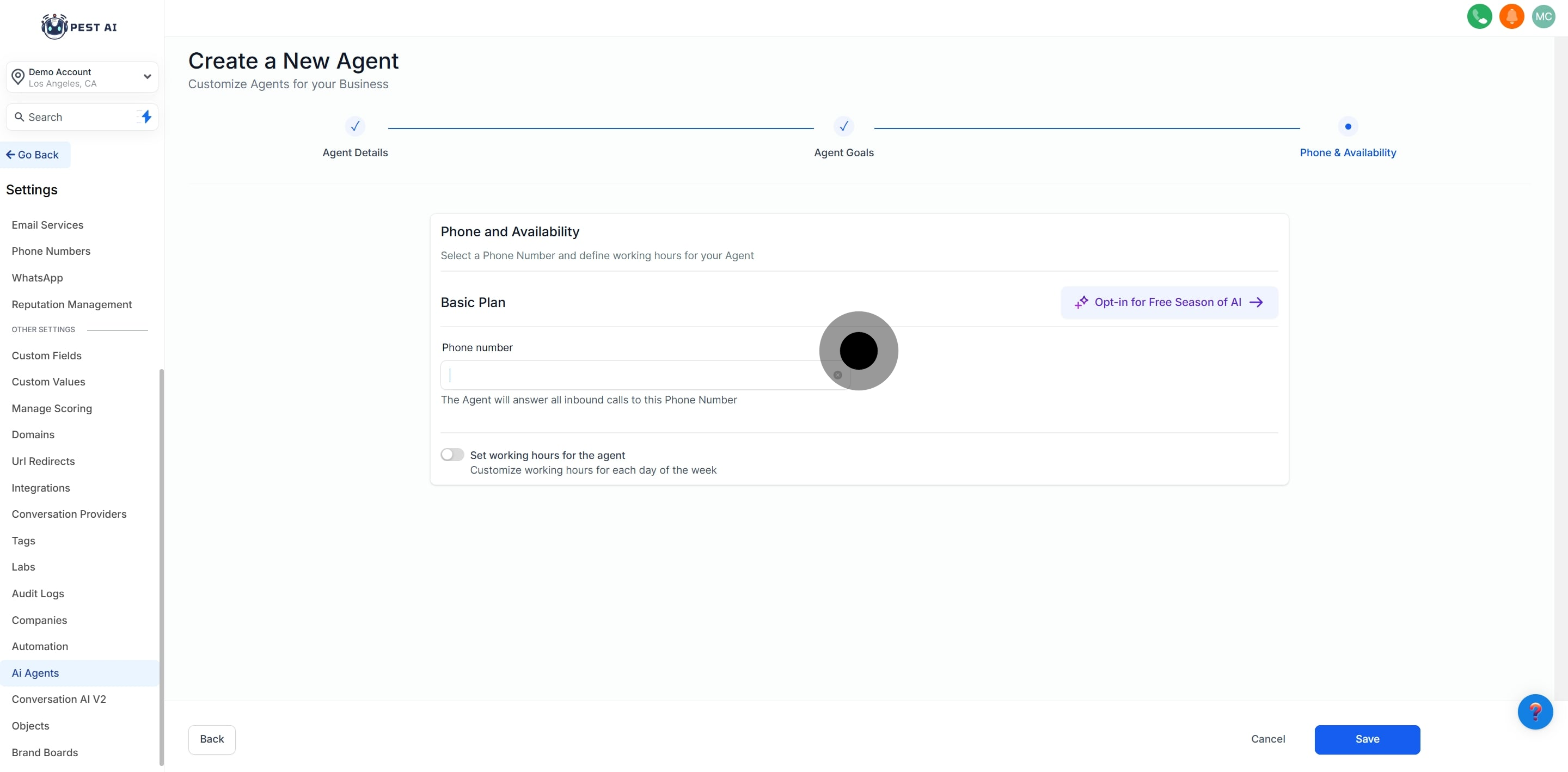The height and width of the screenshot is (772, 1568).
Task: Clear the phone number field icon
Action: pos(837,375)
